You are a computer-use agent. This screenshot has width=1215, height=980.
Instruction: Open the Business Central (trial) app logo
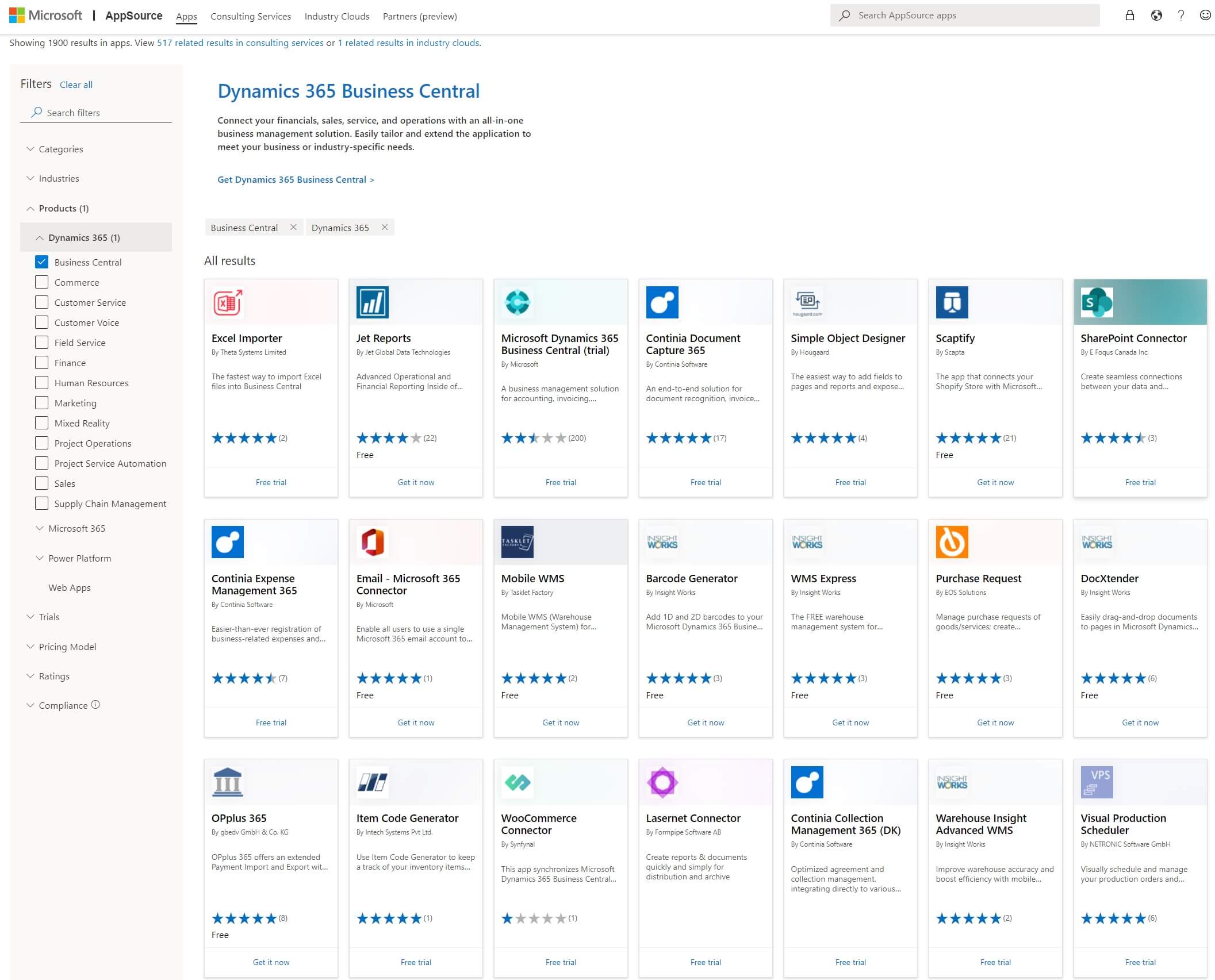click(518, 302)
